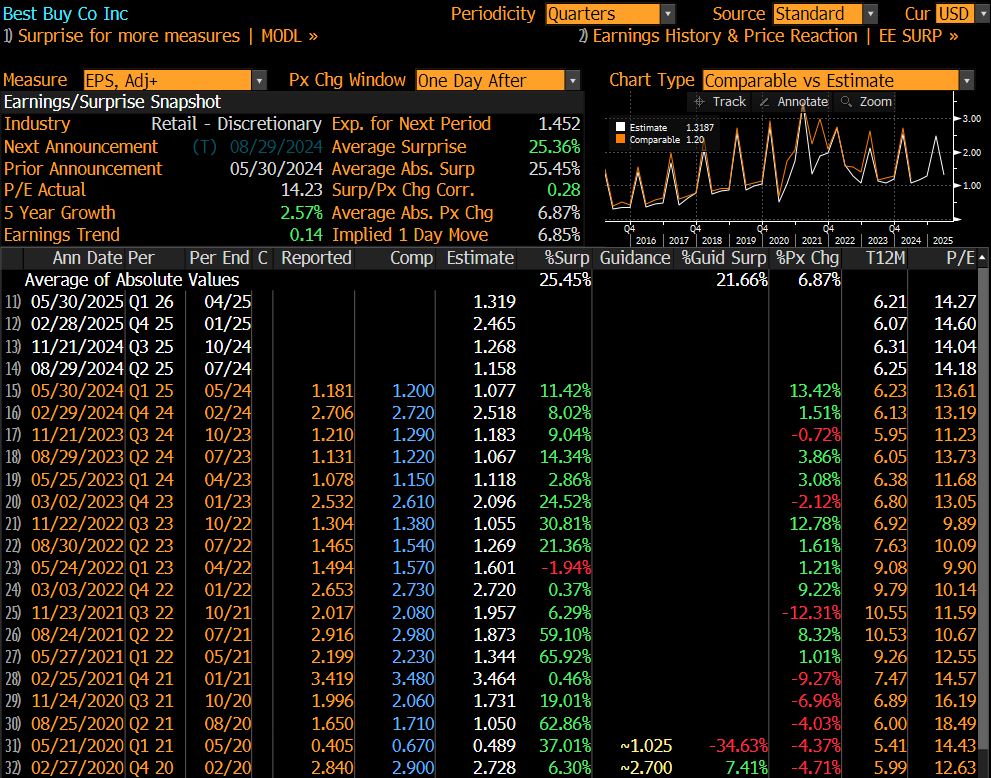
Task: Click the 2025 label on chart axis
Action: [942, 241]
